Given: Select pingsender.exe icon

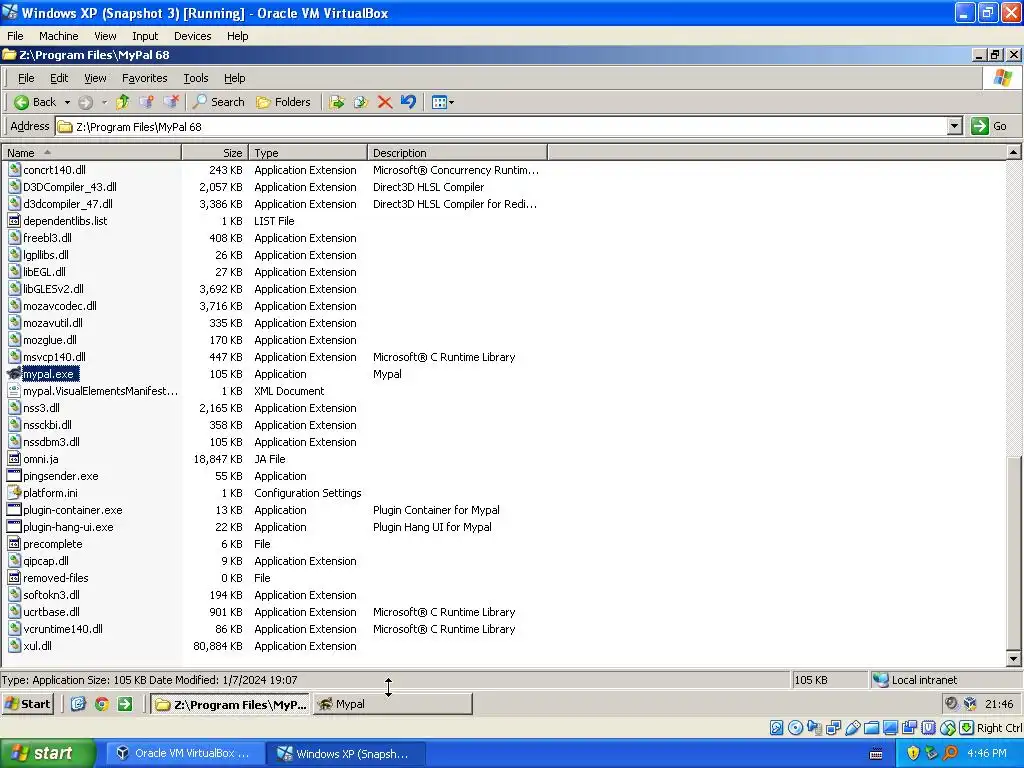Looking at the screenshot, I should 14,476.
